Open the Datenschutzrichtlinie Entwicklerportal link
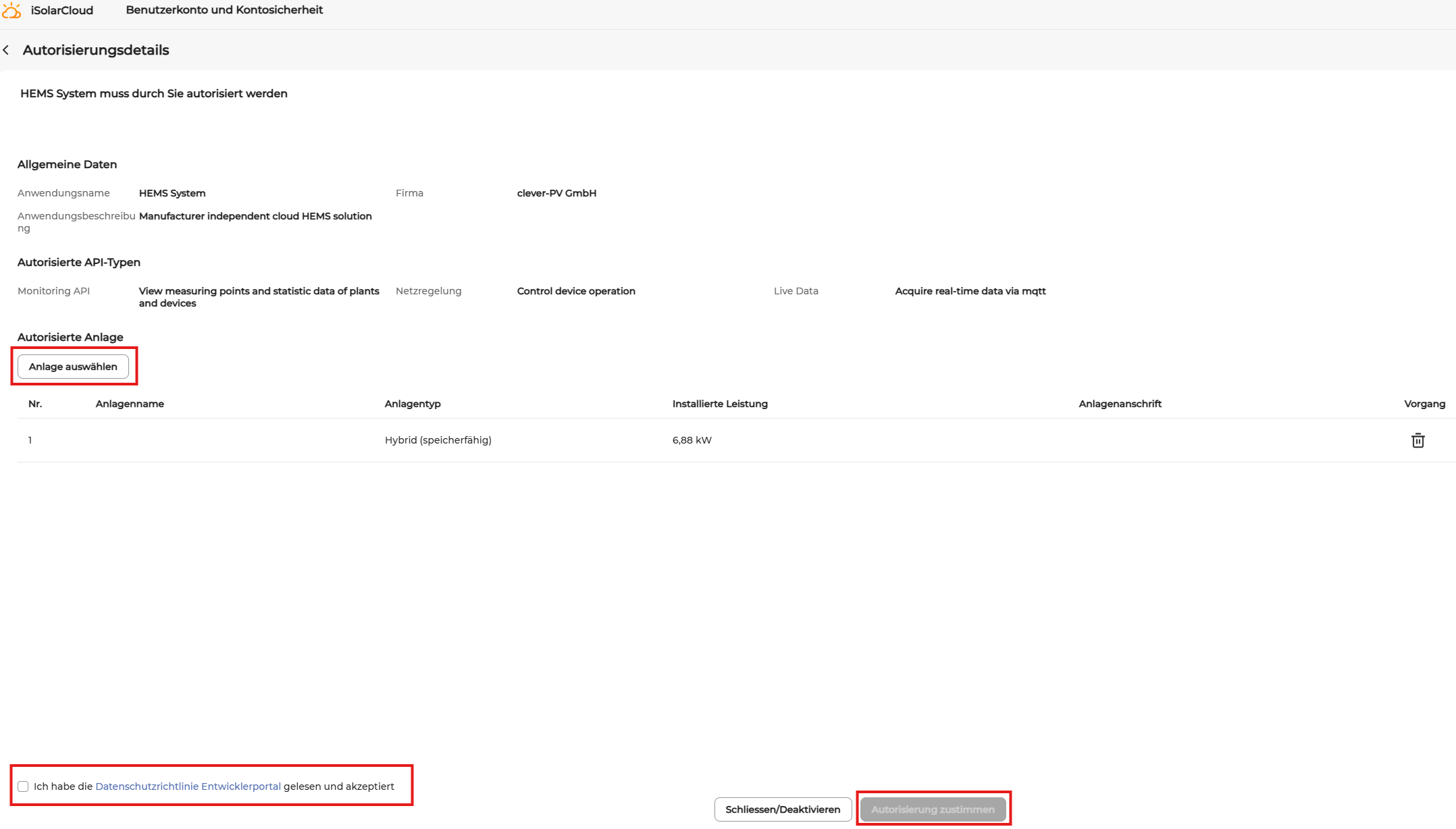 coord(188,786)
